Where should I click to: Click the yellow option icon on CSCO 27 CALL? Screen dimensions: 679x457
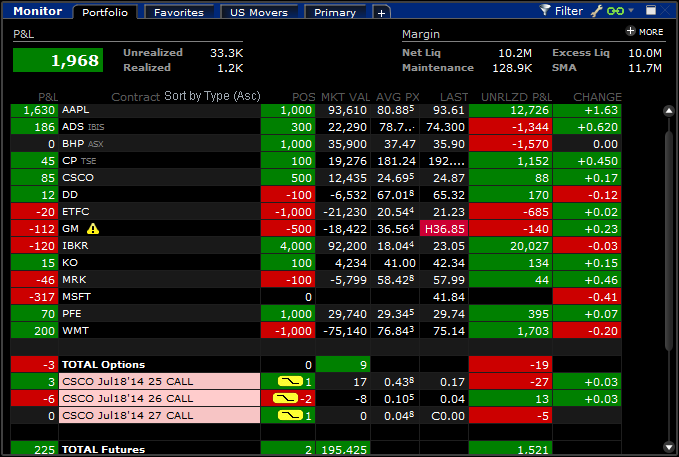click(x=290, y=415)
